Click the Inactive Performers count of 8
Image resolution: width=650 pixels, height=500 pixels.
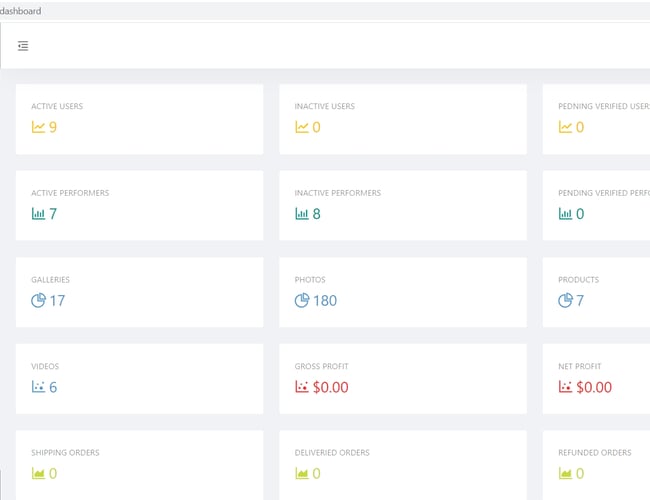tap(317, 214)
